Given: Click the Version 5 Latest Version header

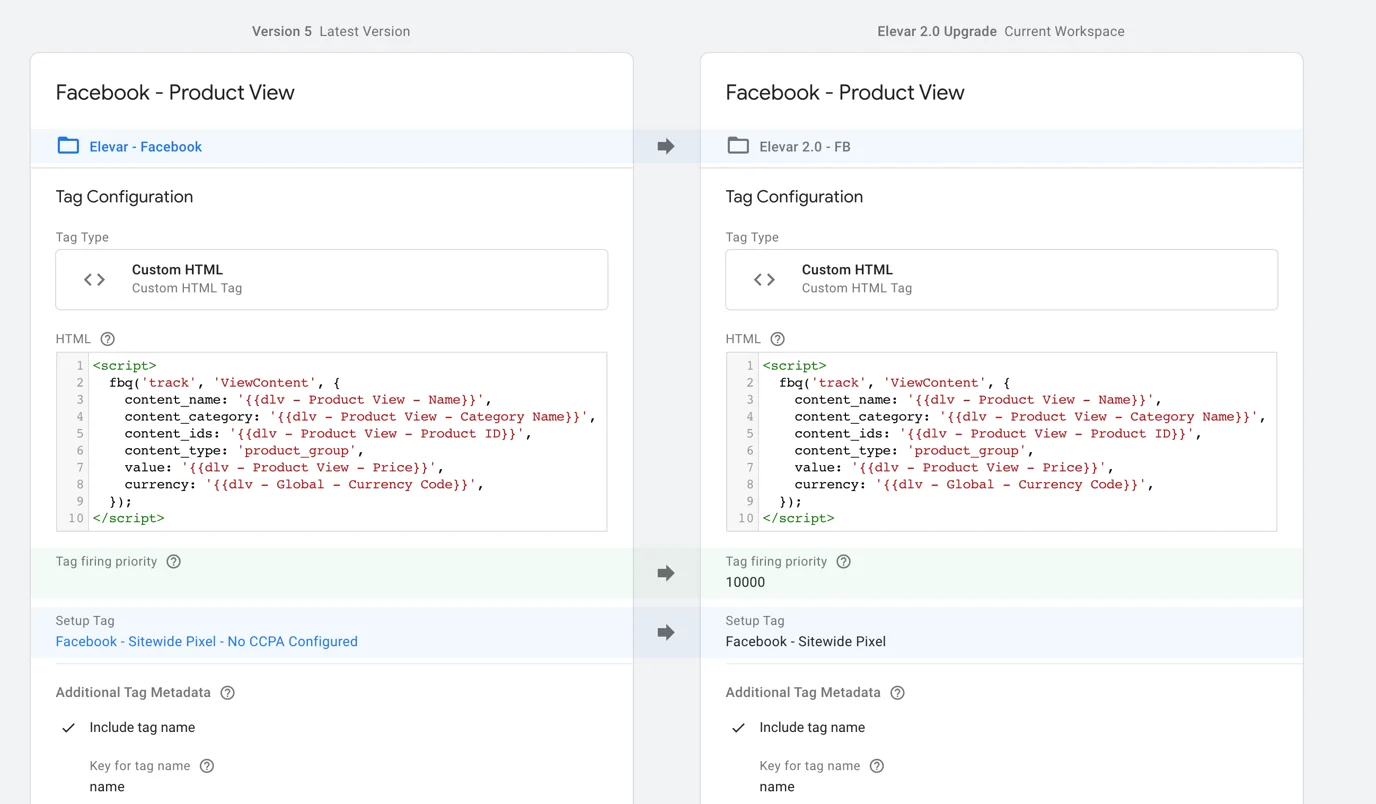Looking at the screenshot, I should 331,32.
